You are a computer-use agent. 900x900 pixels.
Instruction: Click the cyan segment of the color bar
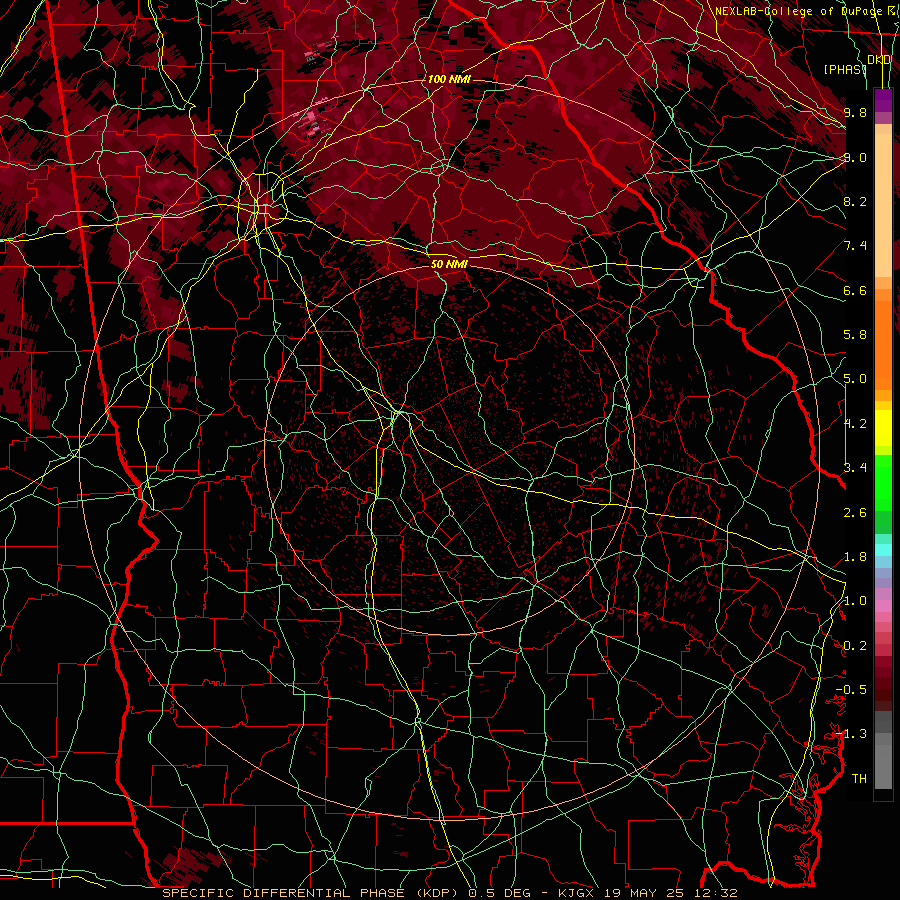point(883,549)
